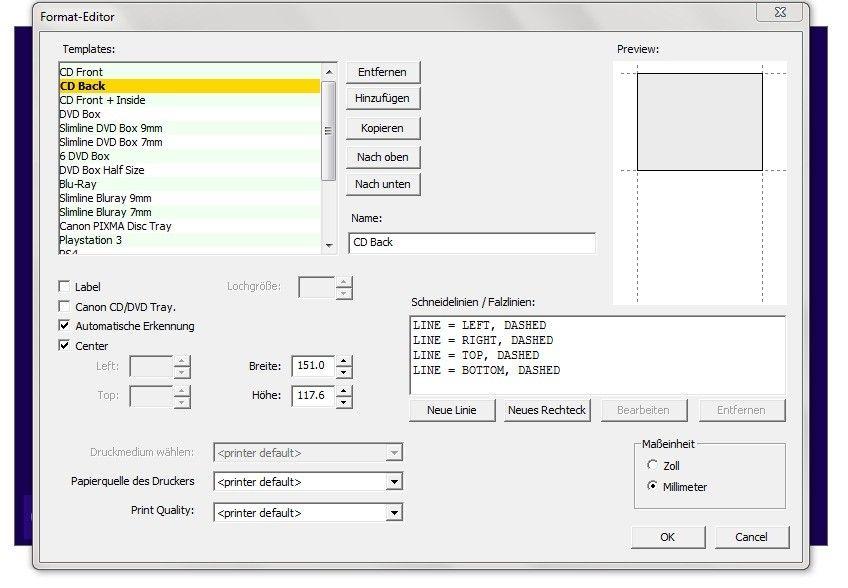Uncheck Automatische Erkennung

65,326
